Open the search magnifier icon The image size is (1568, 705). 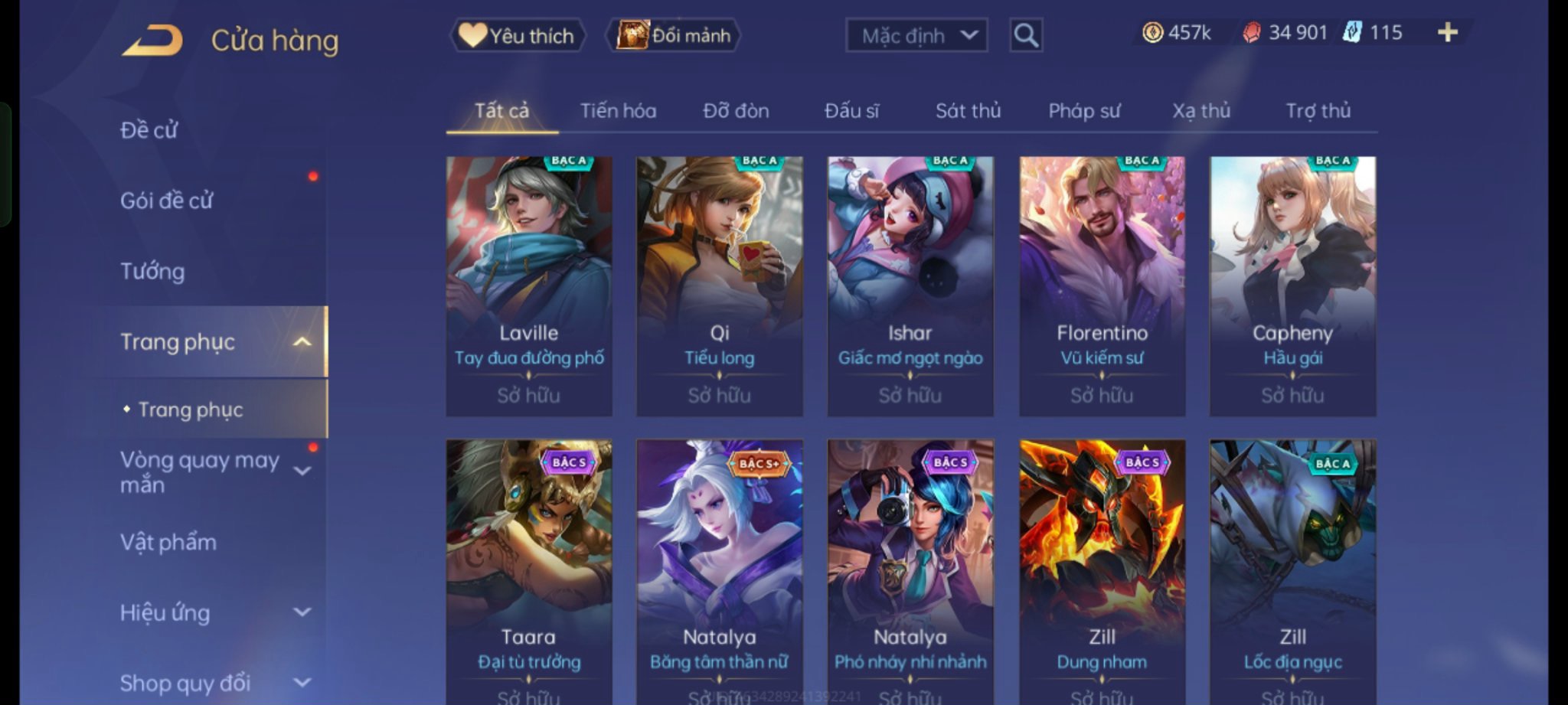coord(1026,35)
